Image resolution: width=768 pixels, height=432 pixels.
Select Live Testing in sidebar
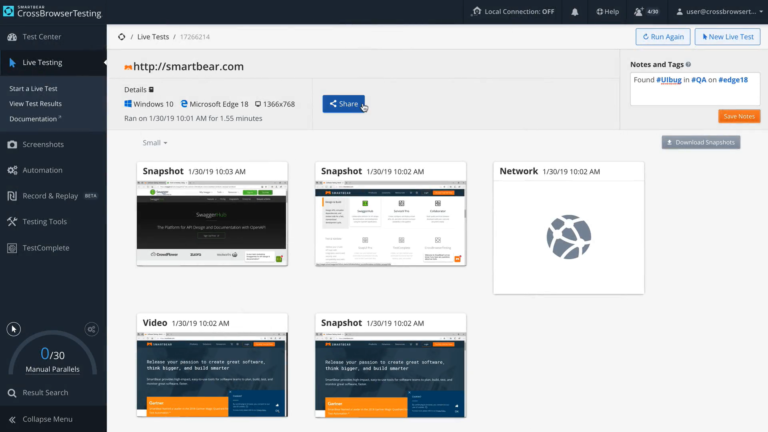coord(42,63)
